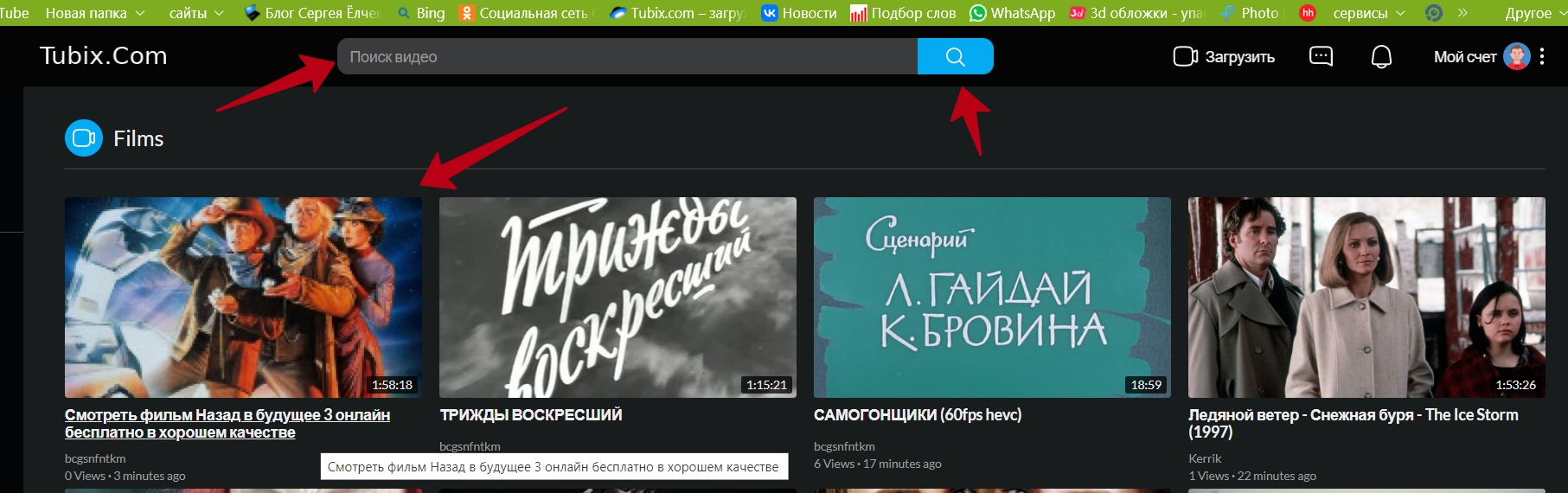
Task: Click the Films category camera icon
Action: pyautogui.click(x=84, y=138)
